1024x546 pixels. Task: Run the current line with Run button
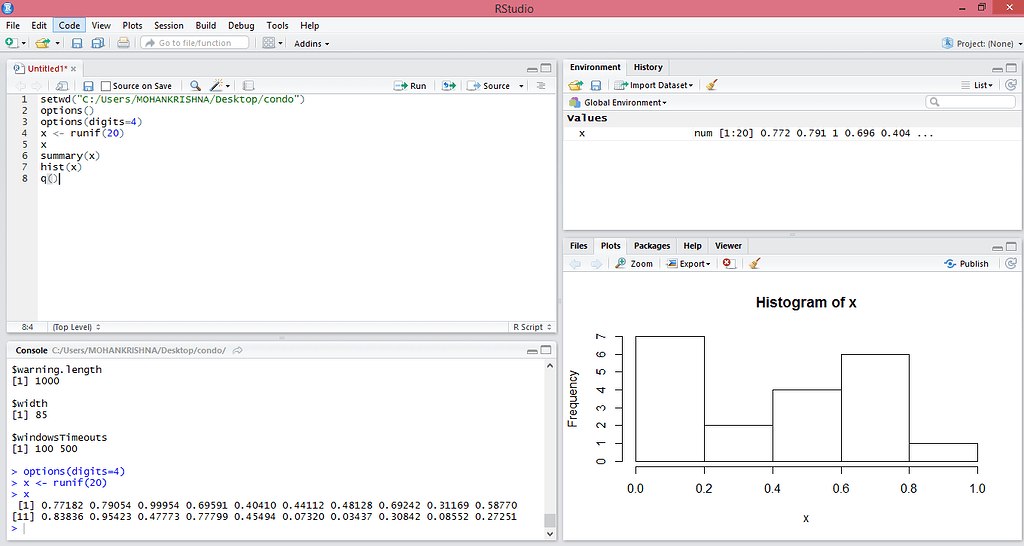410,86
